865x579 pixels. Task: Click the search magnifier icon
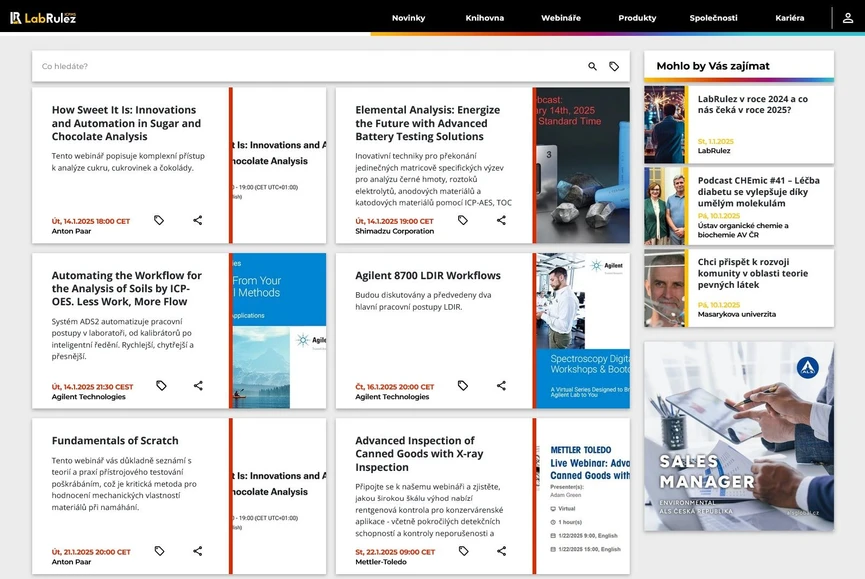click(592, 66)
